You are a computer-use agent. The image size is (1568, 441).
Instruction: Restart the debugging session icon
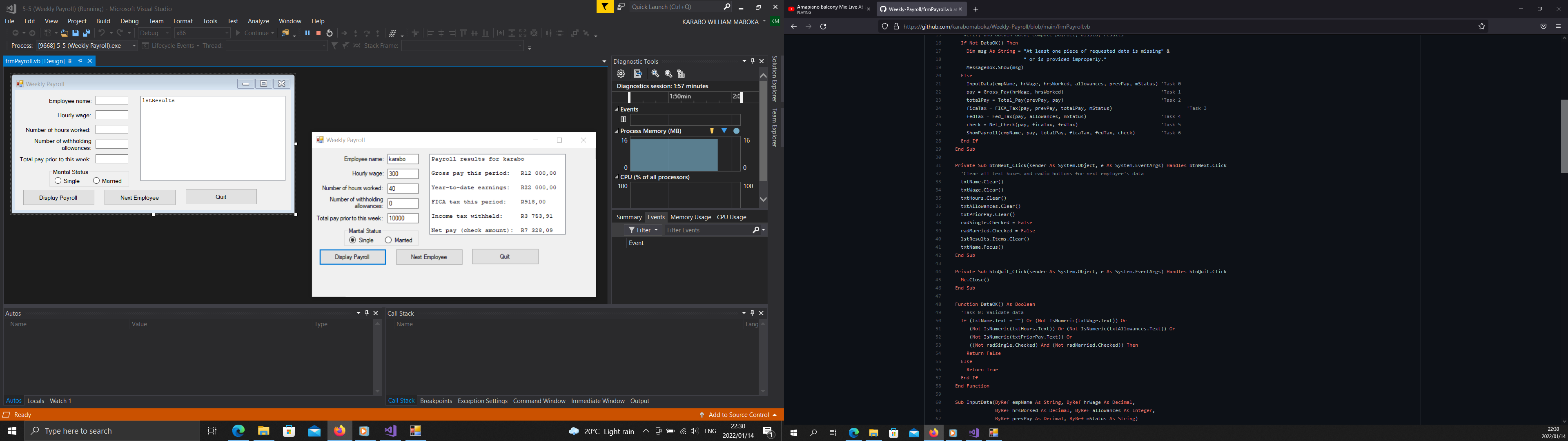click(329, 33)
